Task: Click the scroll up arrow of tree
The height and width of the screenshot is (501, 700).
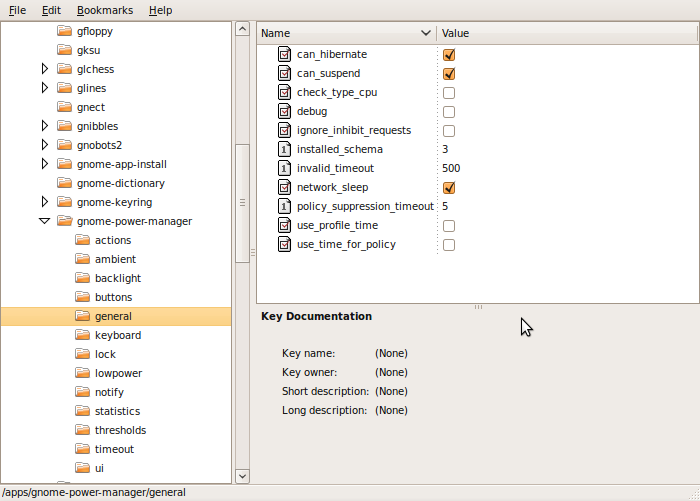Action: coord(242,29)
